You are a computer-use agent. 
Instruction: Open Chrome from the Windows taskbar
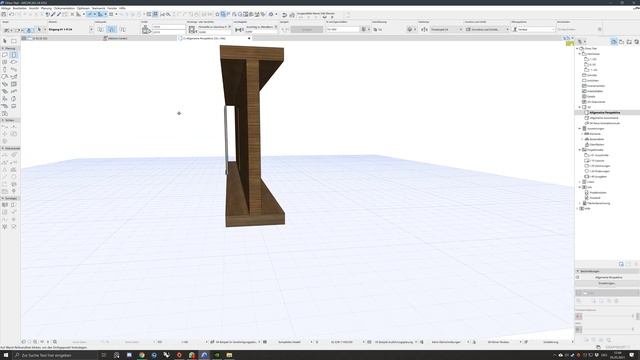click(x=142, y=355)
